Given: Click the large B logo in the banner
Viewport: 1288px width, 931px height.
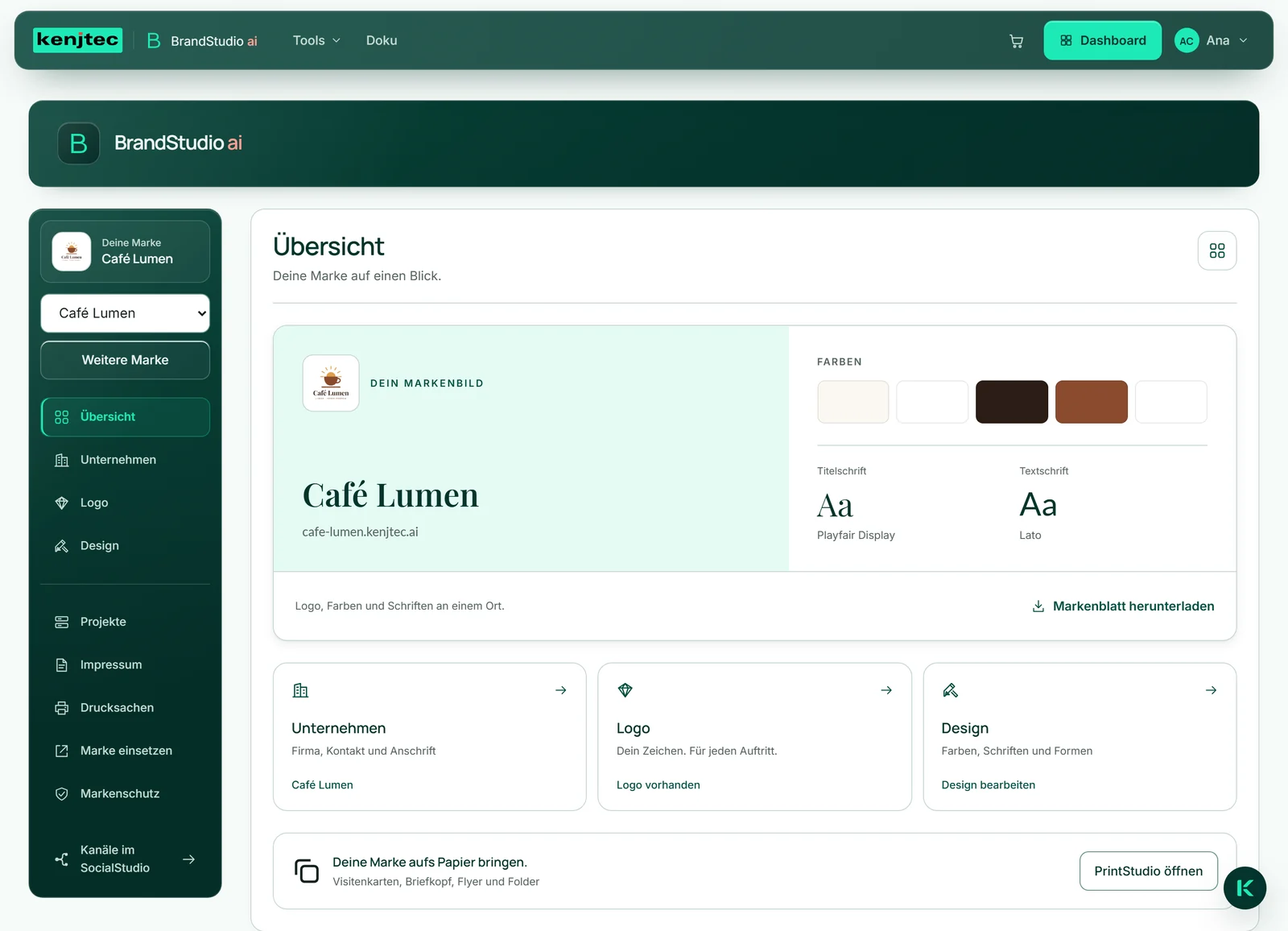Looking at the screenshot, I should click(78, 143).
